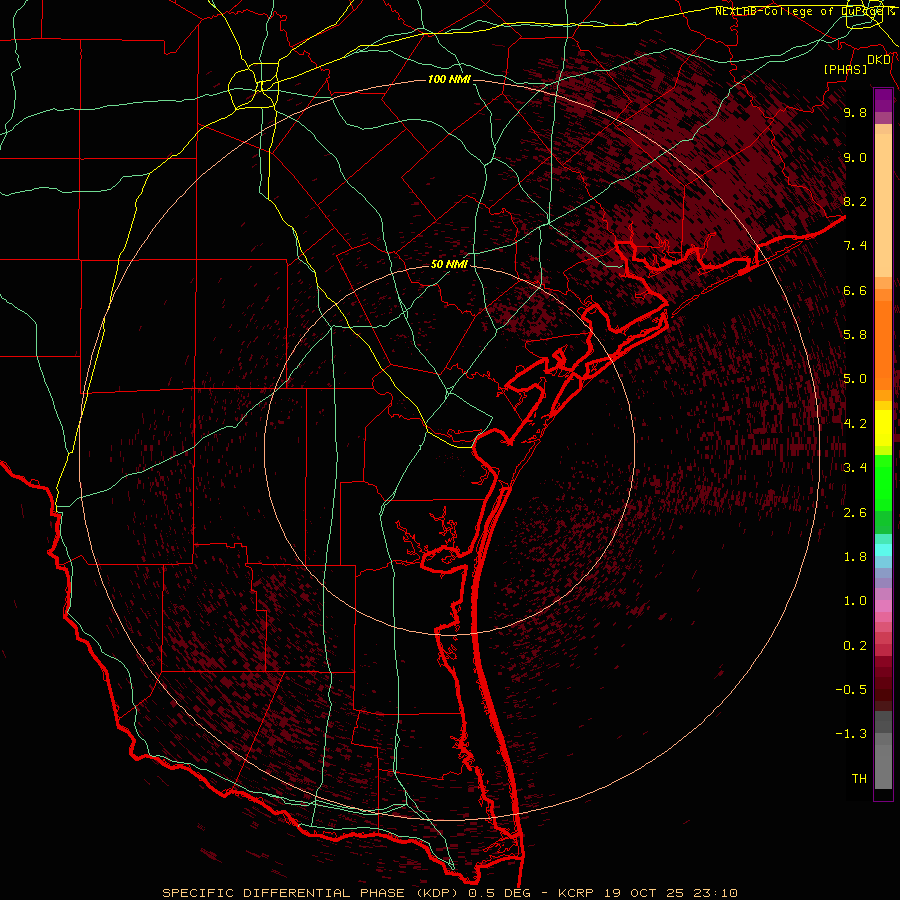Click the 3.4 value on the color scale

pyautogui.click(x=855, y=468)
